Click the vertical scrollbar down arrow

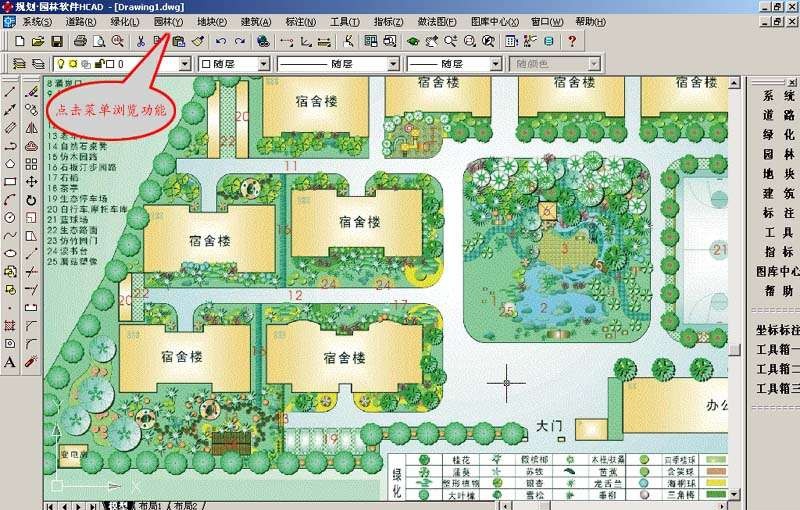[734, 494]
